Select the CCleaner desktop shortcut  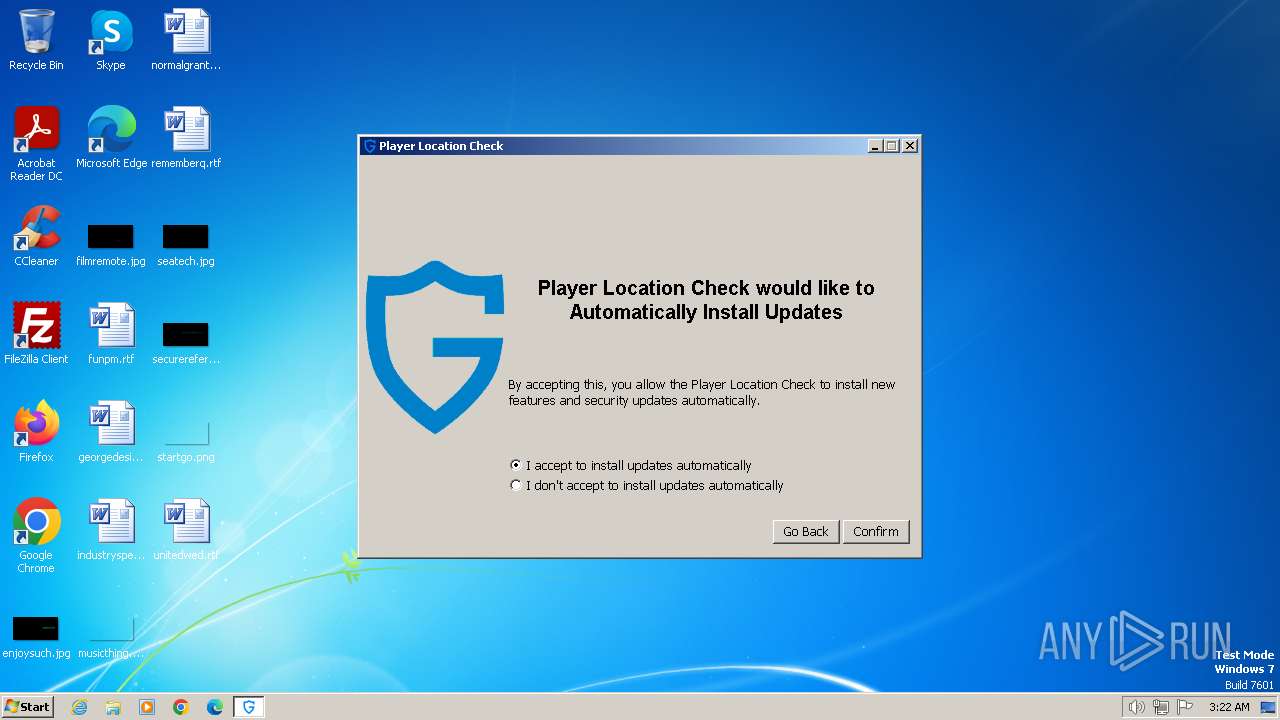[36, 236]
